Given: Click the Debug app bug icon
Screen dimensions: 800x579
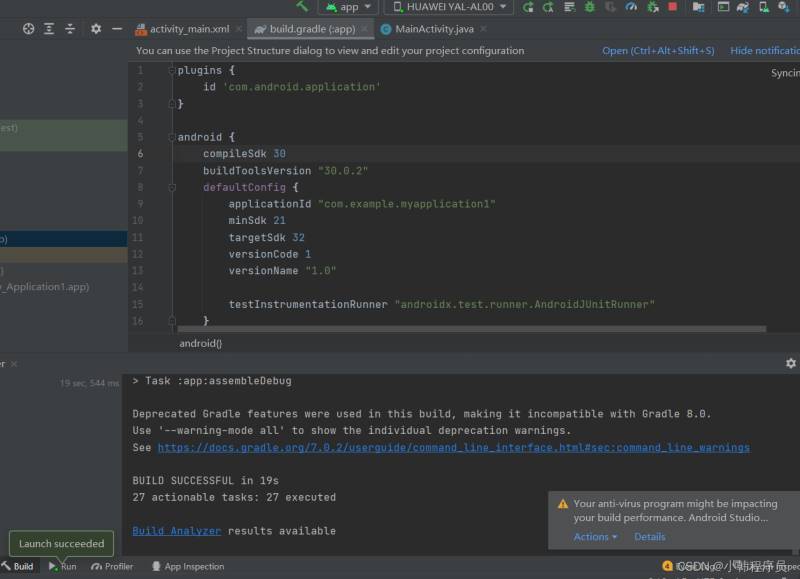Looking at the screenshot, I should pos(590,7).
